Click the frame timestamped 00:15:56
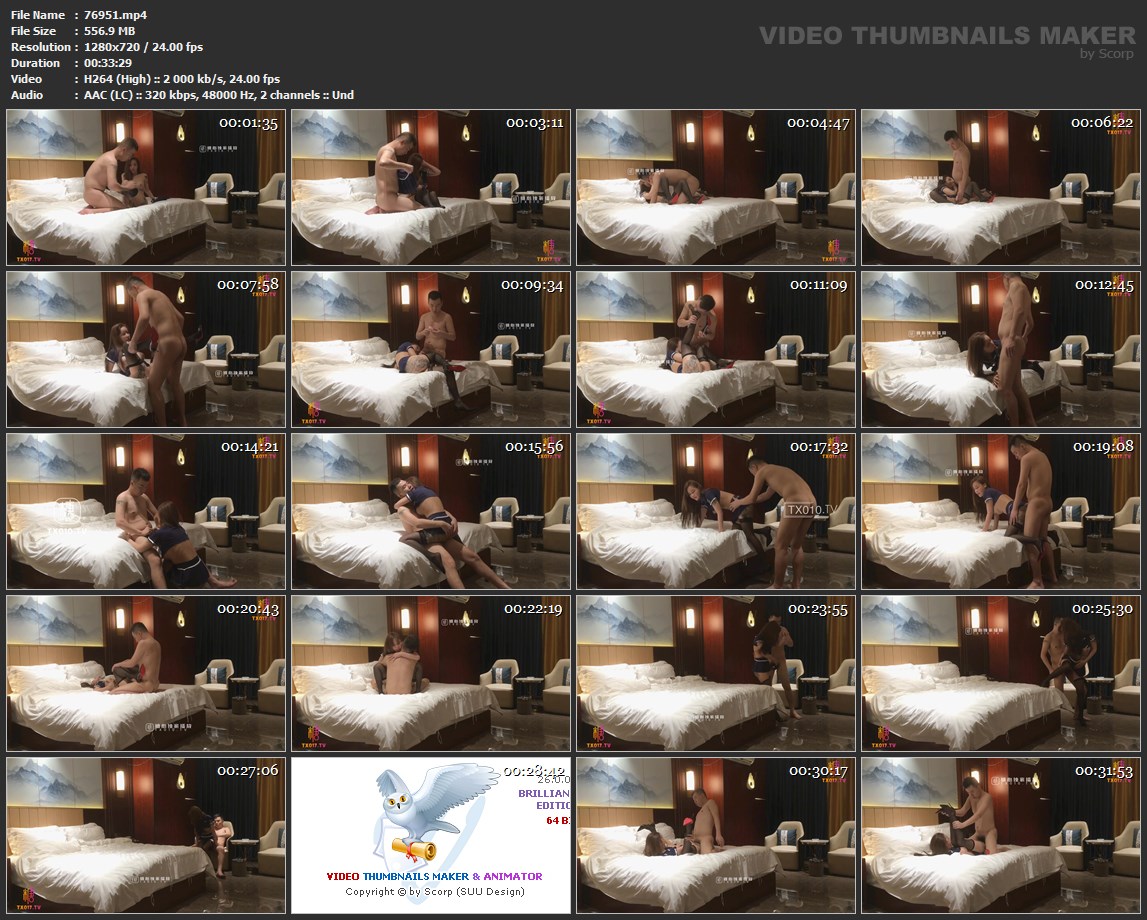The height and width of the screenshot is (920, 1147). [430, 511]
